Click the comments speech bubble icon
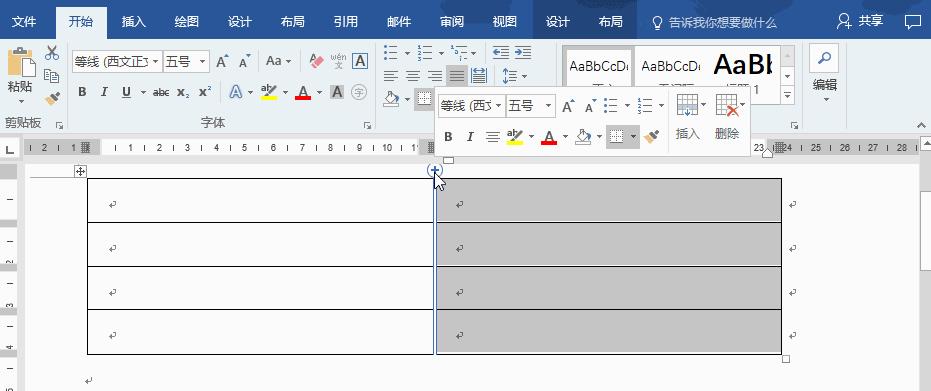The width and height of the screenshot is (931, 391). point(912,22)
